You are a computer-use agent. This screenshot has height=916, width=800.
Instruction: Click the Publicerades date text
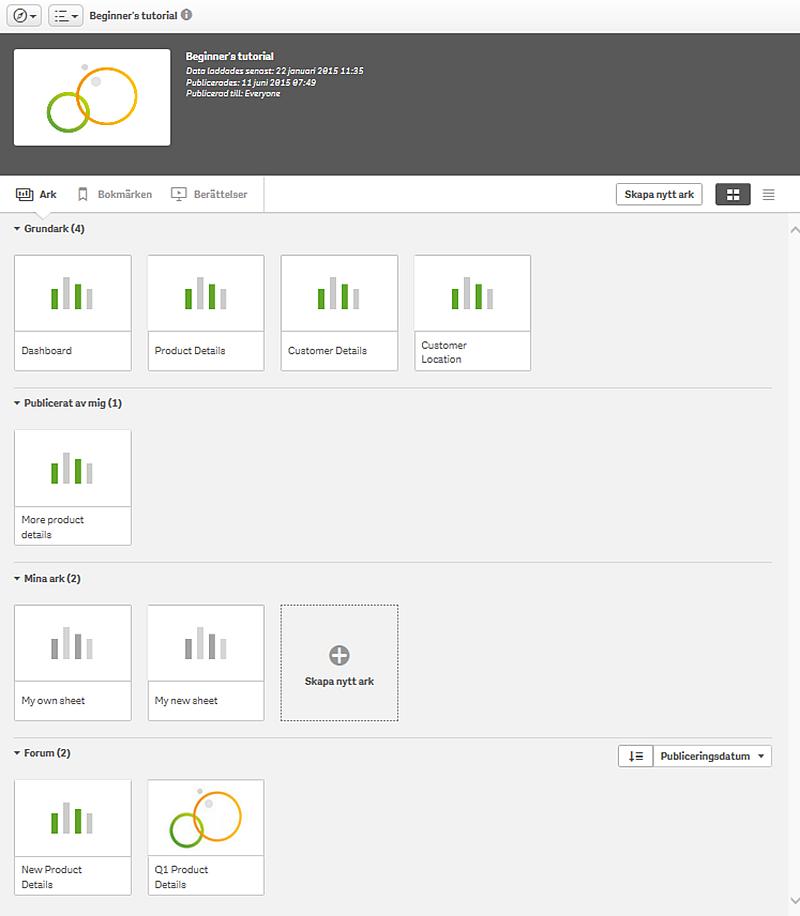pos(251,82)
